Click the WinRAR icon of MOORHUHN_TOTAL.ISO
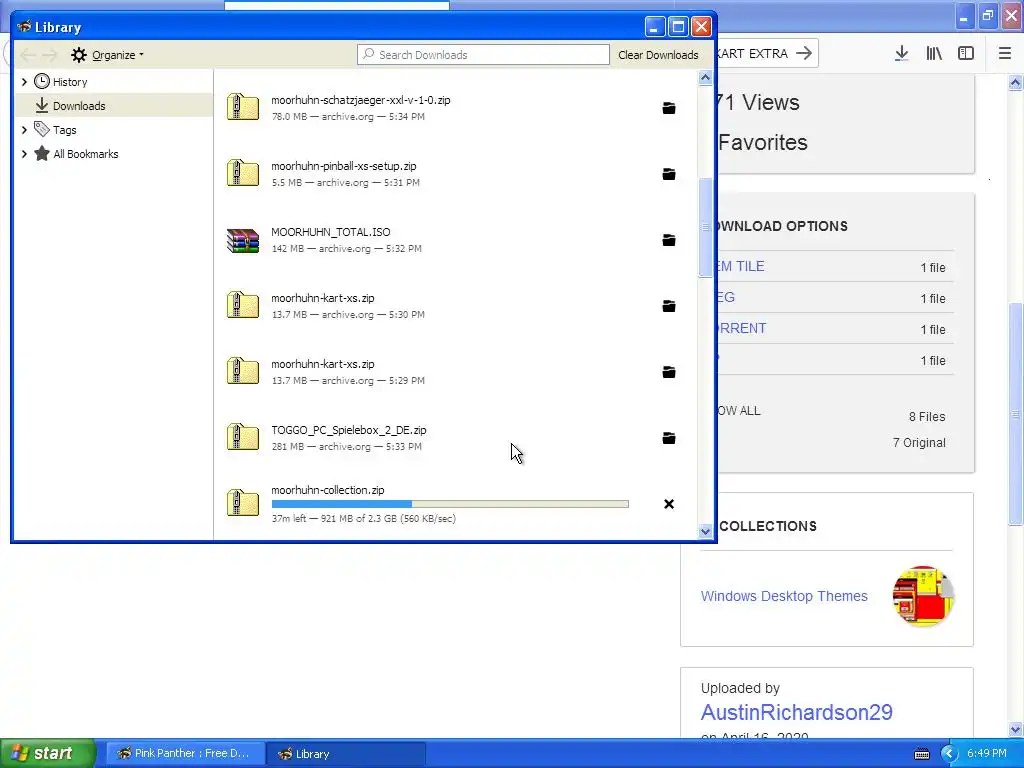Viewport: 1024px width, 768px height. coord(243,240)
